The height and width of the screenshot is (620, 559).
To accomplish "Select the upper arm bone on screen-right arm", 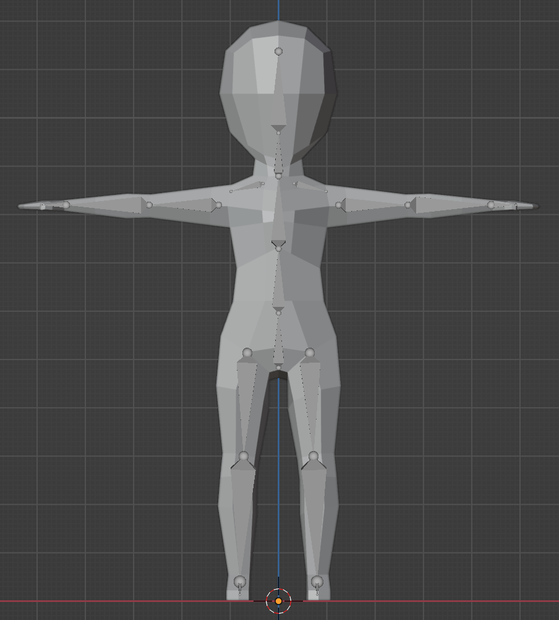I will pyautogui.click(x=374, y=205).
